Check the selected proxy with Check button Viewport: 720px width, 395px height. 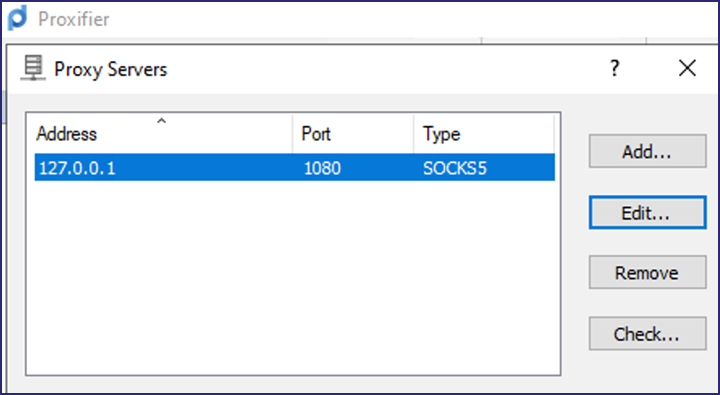647,333
